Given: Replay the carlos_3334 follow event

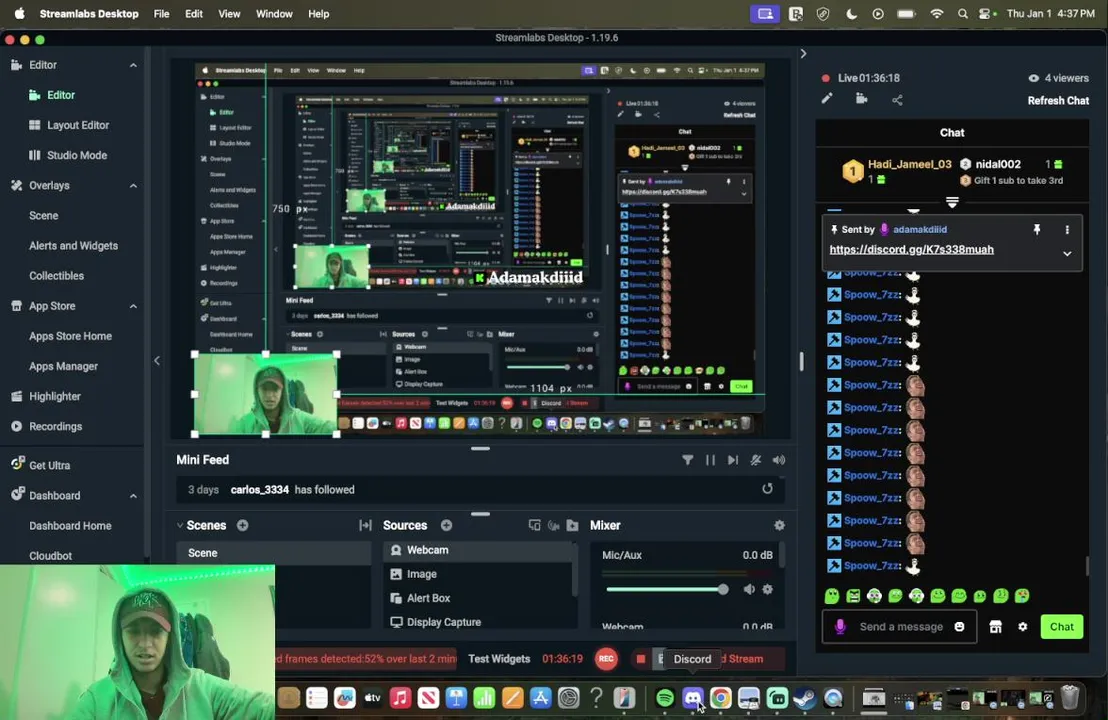Looking at the screenshot, I should [x=767, y=488].
